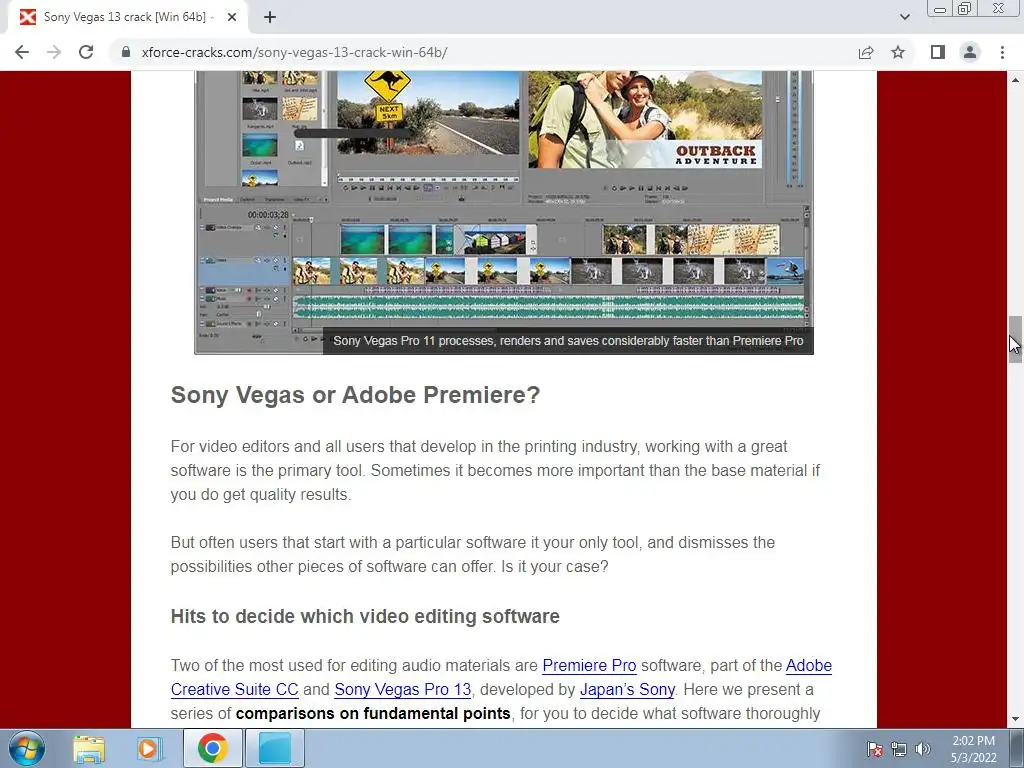The image size is (1024, 768).
Task: Click the scrollbar down arrow
Action: 1015,720
